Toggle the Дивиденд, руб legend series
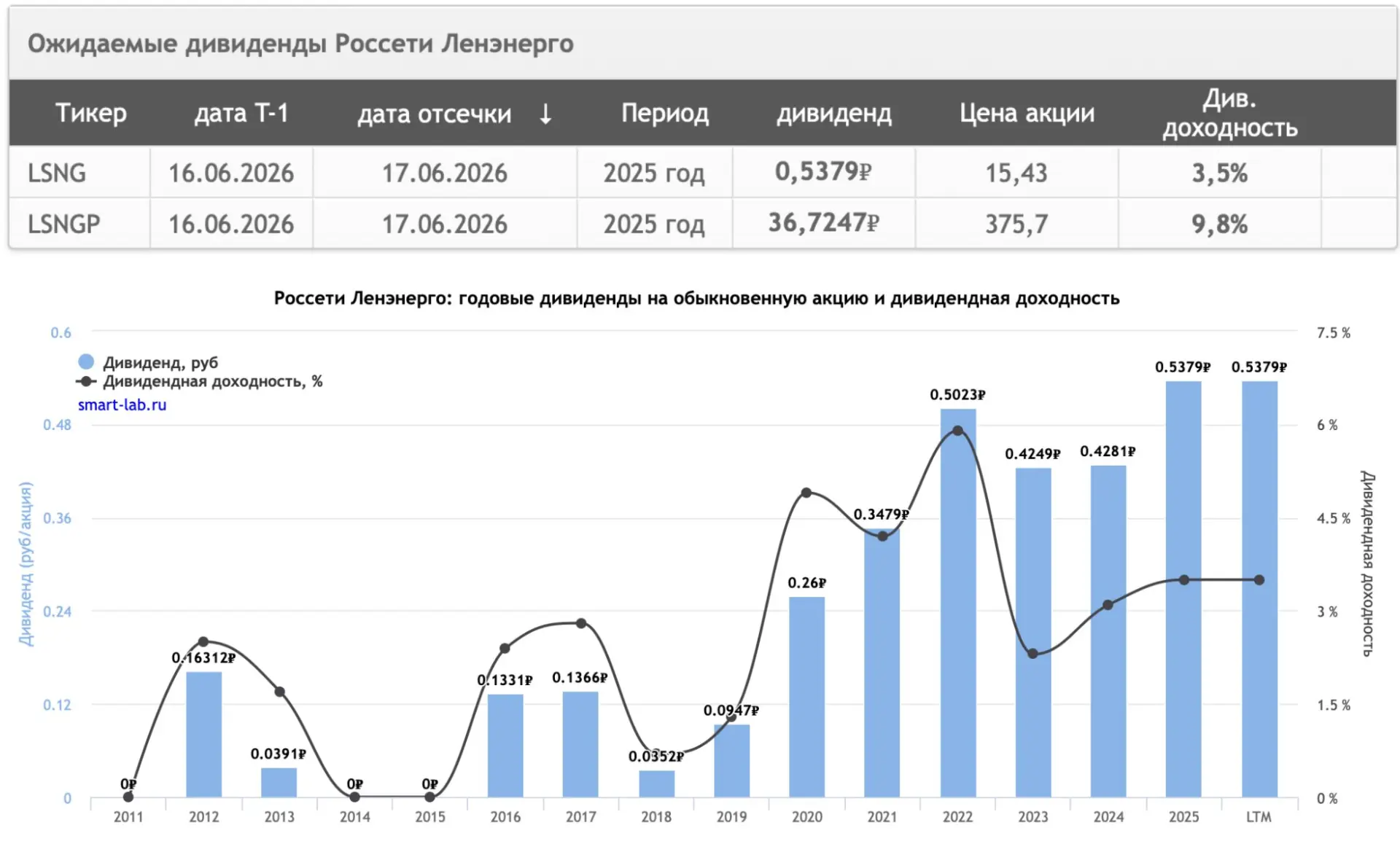 [x=148, y=362]
